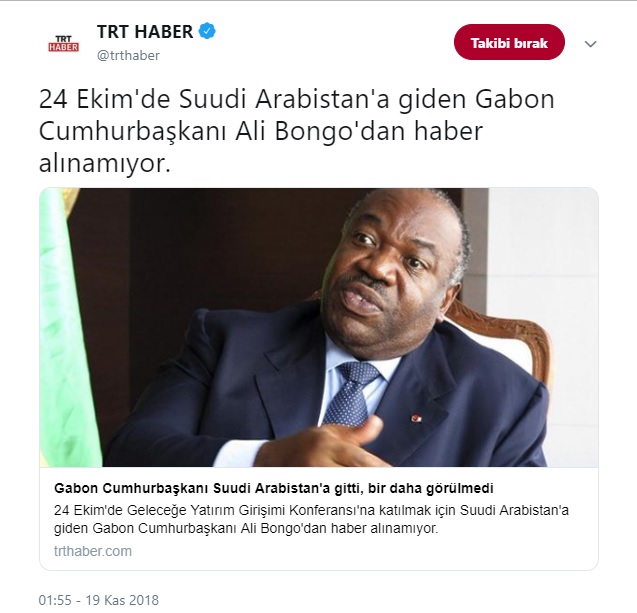Open the timestamp 01:55 - 19 Kas 2018
637x613 pixels.
(99, 600)
